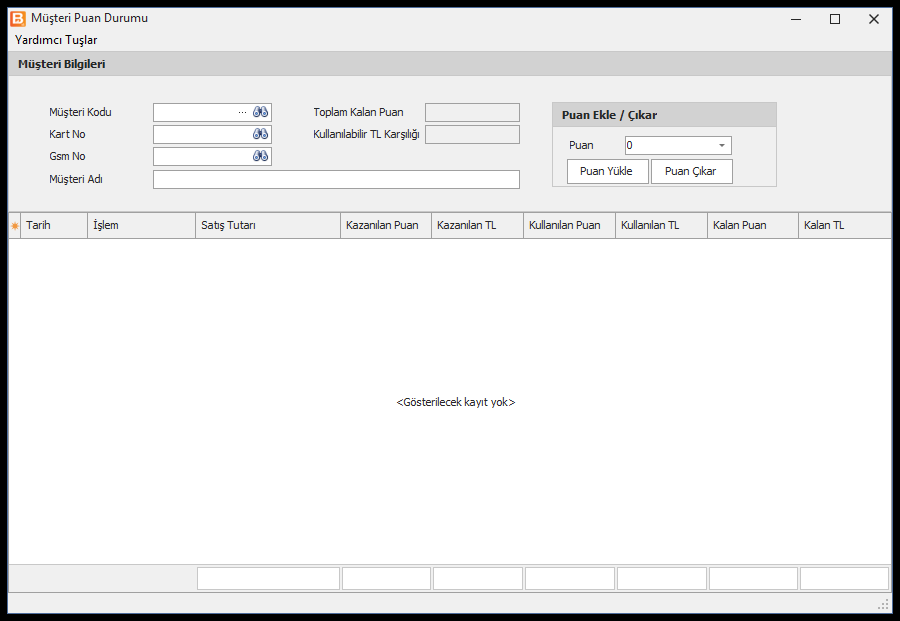Click the binoculars search icon for Kart No
This screenshot has height=621, width=900.
pos(261,134)
